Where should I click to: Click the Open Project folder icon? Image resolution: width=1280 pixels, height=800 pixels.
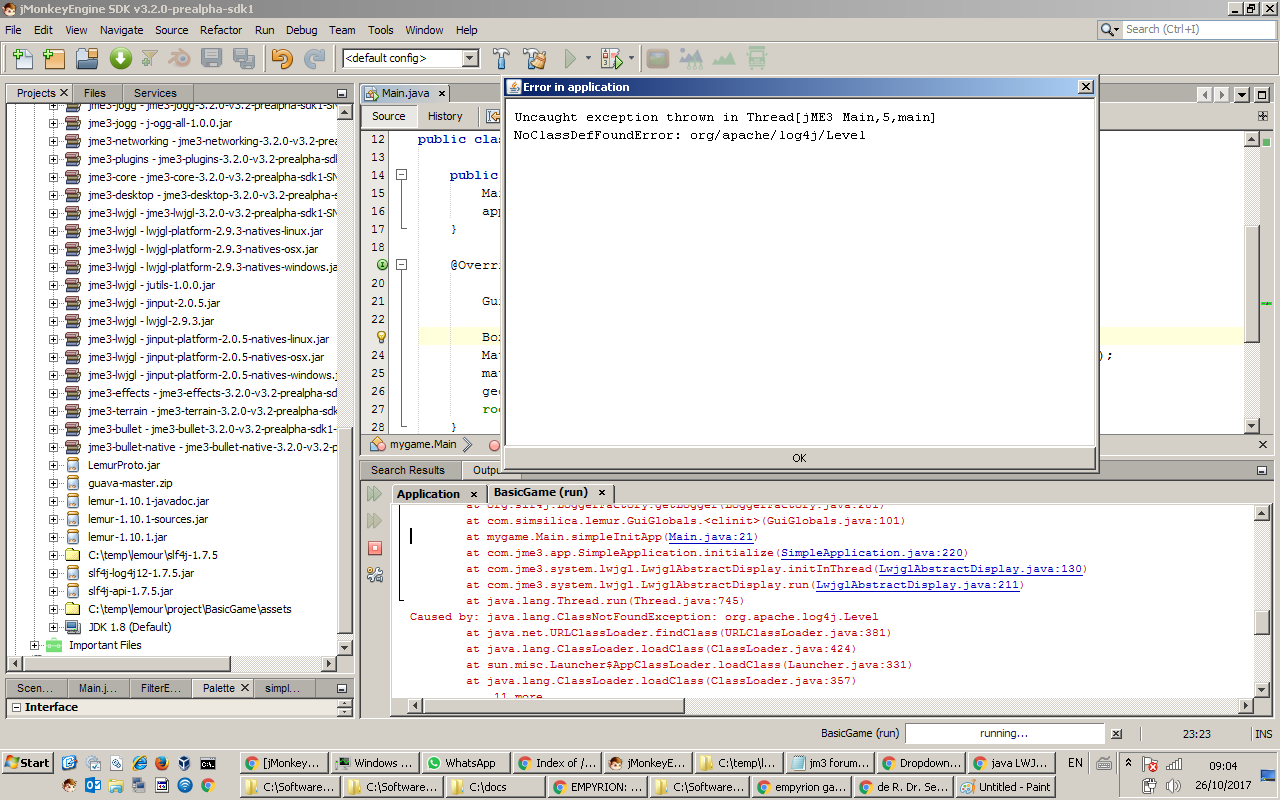(x=87, y=58)
